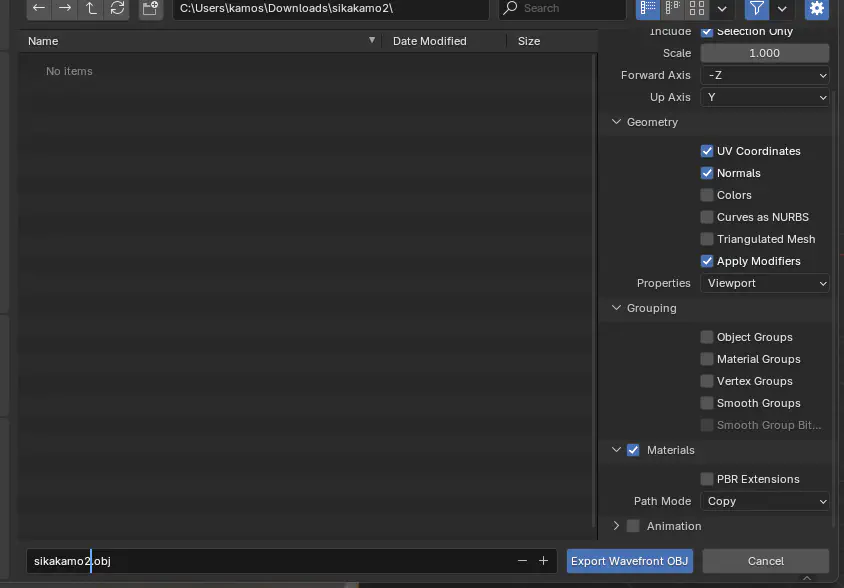
Task: Navigate to the parent directory
Action: coord(90,10)
